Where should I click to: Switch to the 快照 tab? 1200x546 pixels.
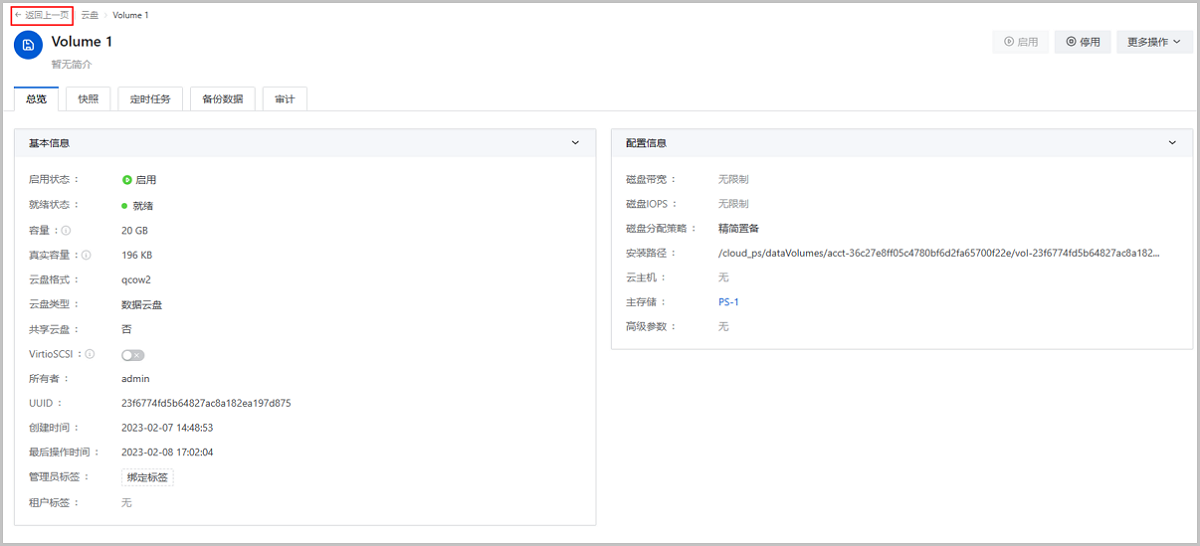88,99
